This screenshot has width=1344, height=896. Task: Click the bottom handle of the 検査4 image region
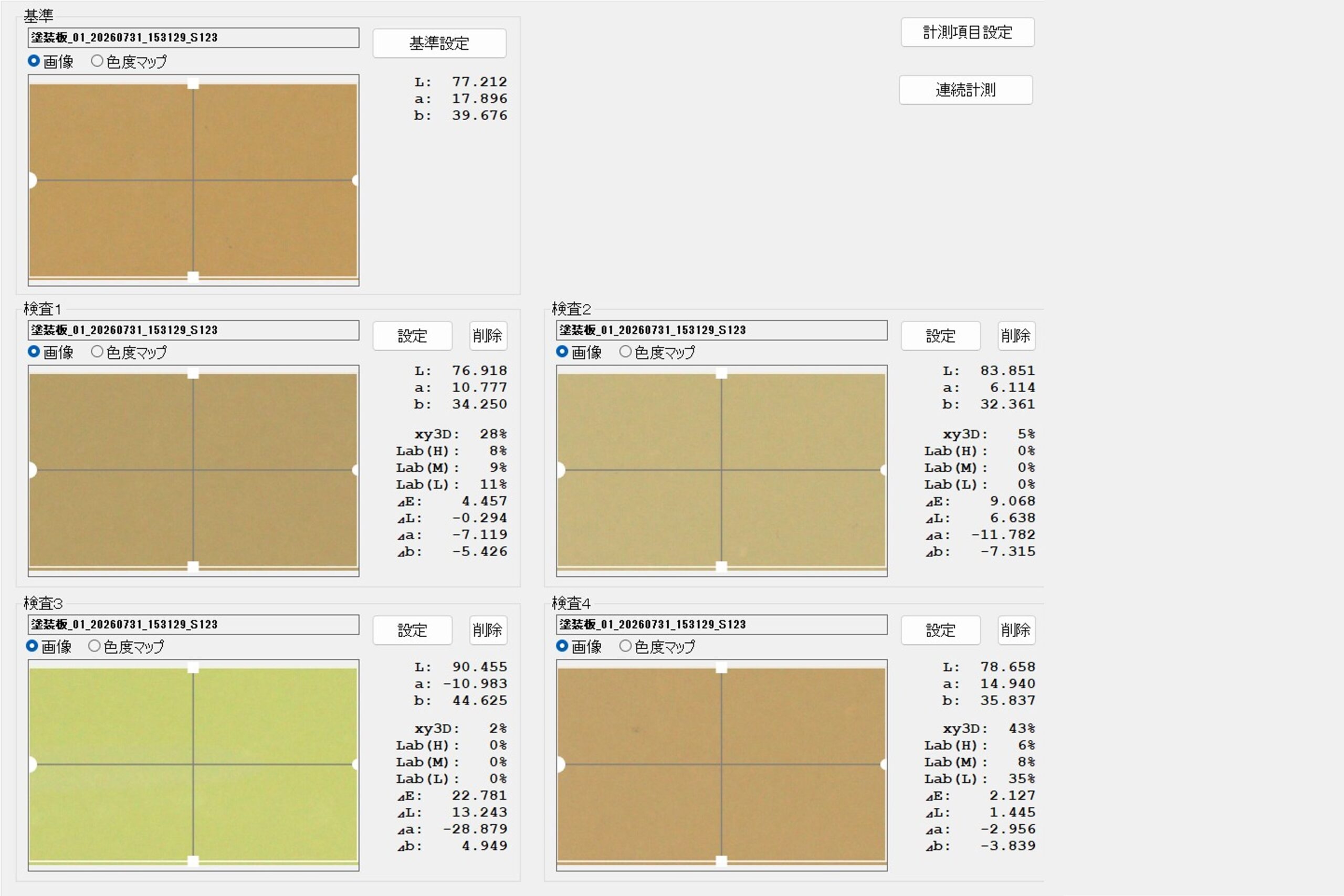722,861
